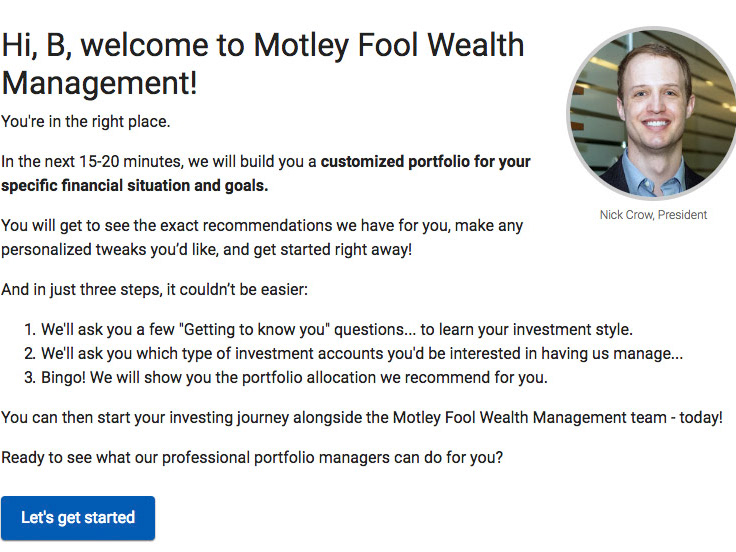This screenshot has width=736, height=552.
Task: Click the Hi, B greeting text
Action: click(37, 45)
